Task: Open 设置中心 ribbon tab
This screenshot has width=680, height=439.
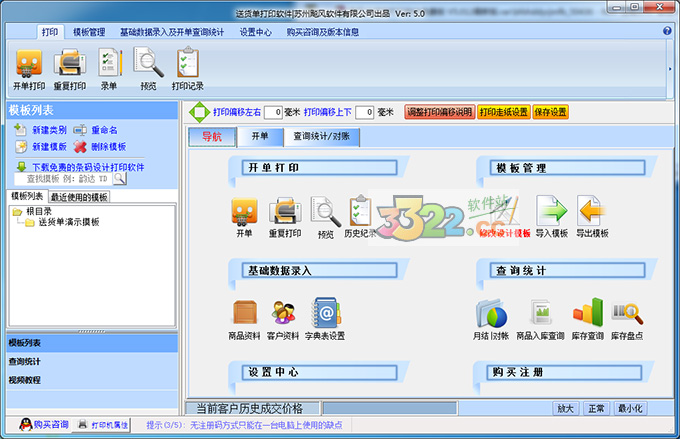Action: [255, 32]
